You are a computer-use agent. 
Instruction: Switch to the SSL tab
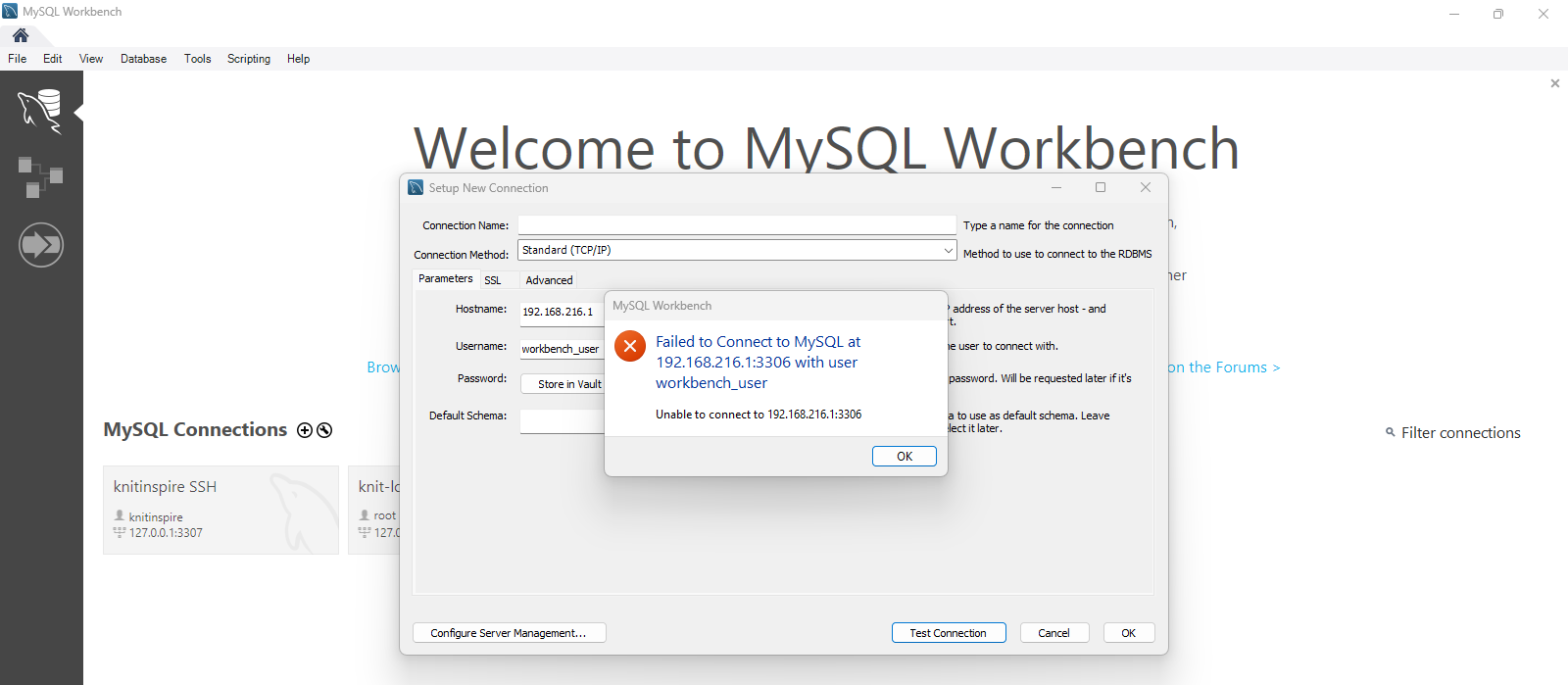click(x=493, y=280)
